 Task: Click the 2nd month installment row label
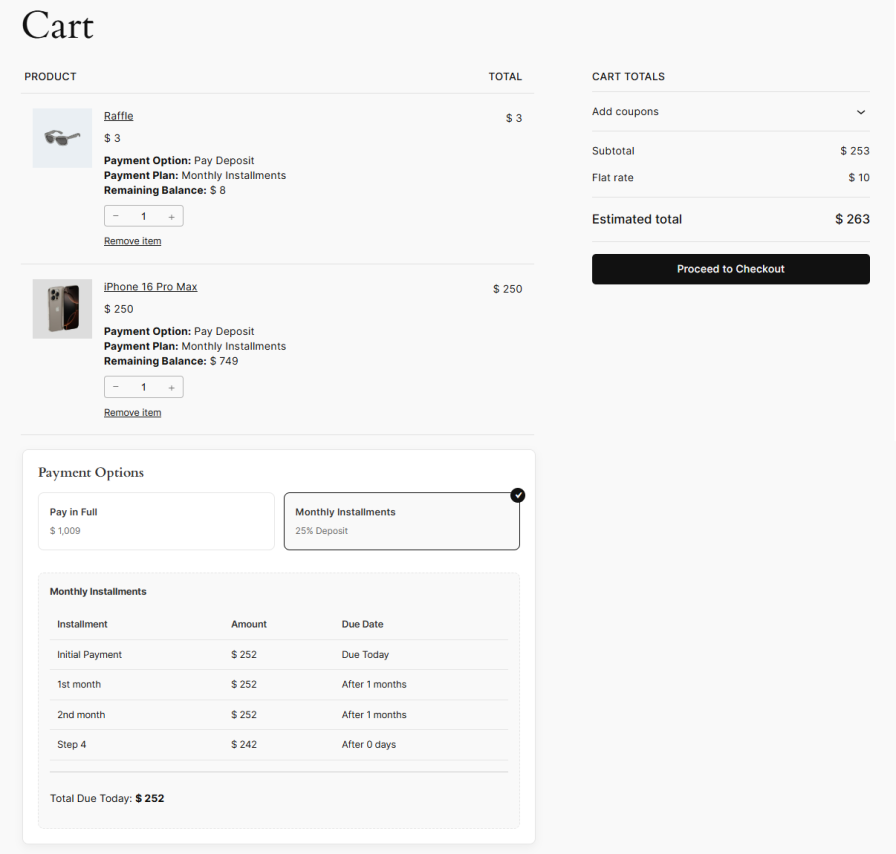point(81,715)
